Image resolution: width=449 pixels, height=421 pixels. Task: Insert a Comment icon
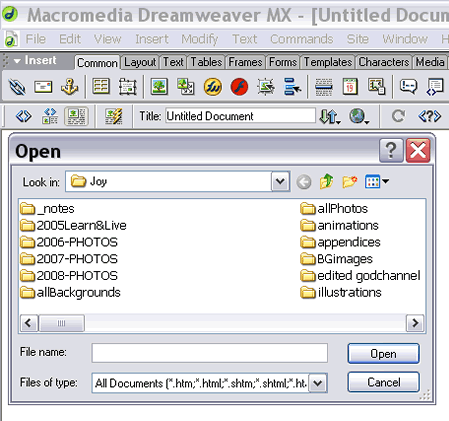point(408,87)
